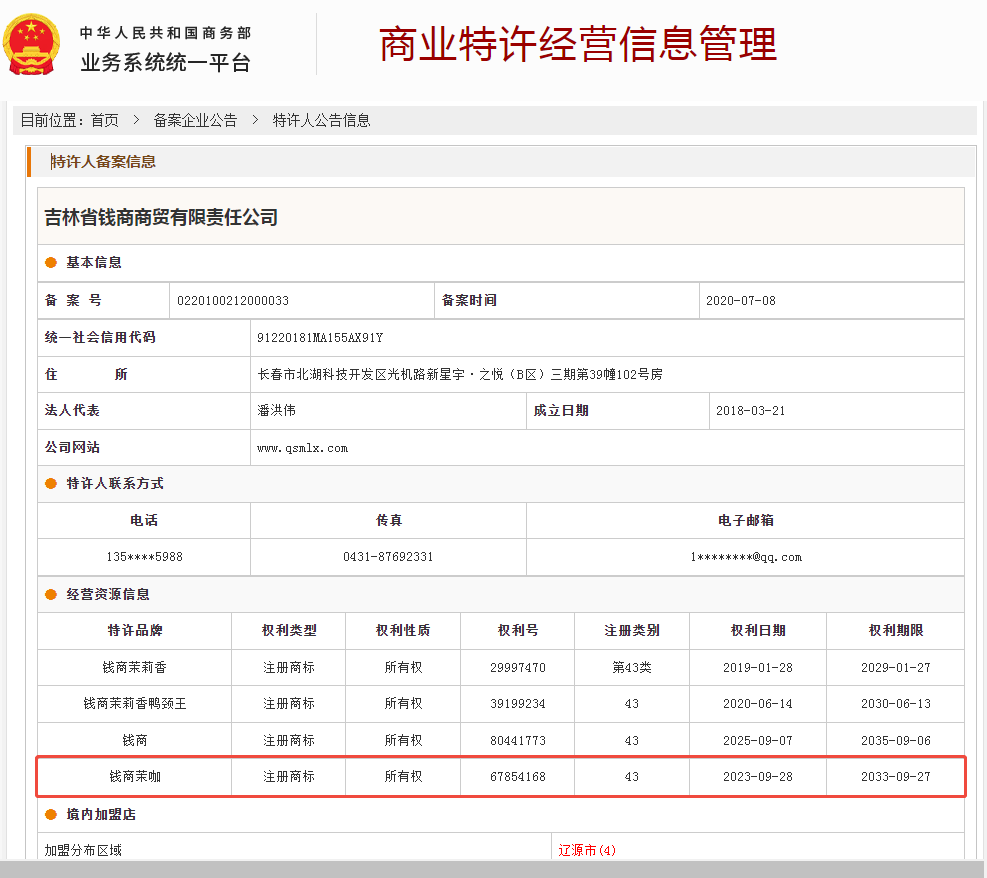
Task: Click the 电子邮箱 column header
Action: pos(746,521)
